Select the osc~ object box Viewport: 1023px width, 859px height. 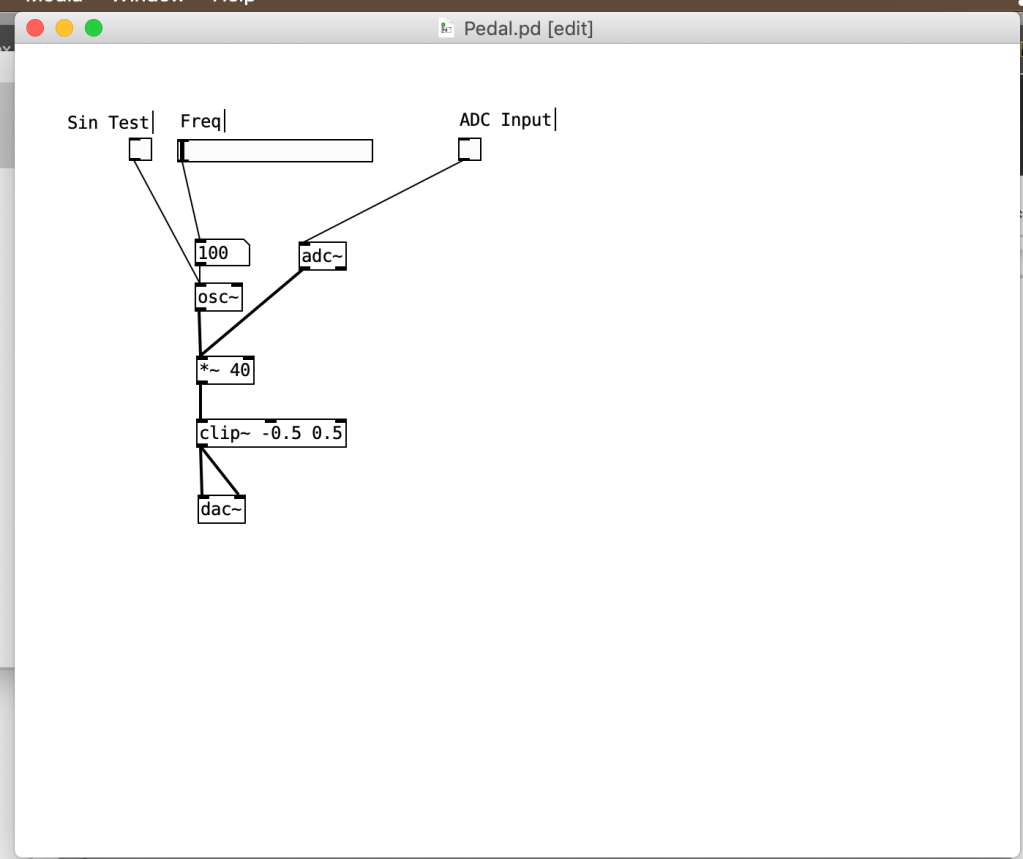219,298
